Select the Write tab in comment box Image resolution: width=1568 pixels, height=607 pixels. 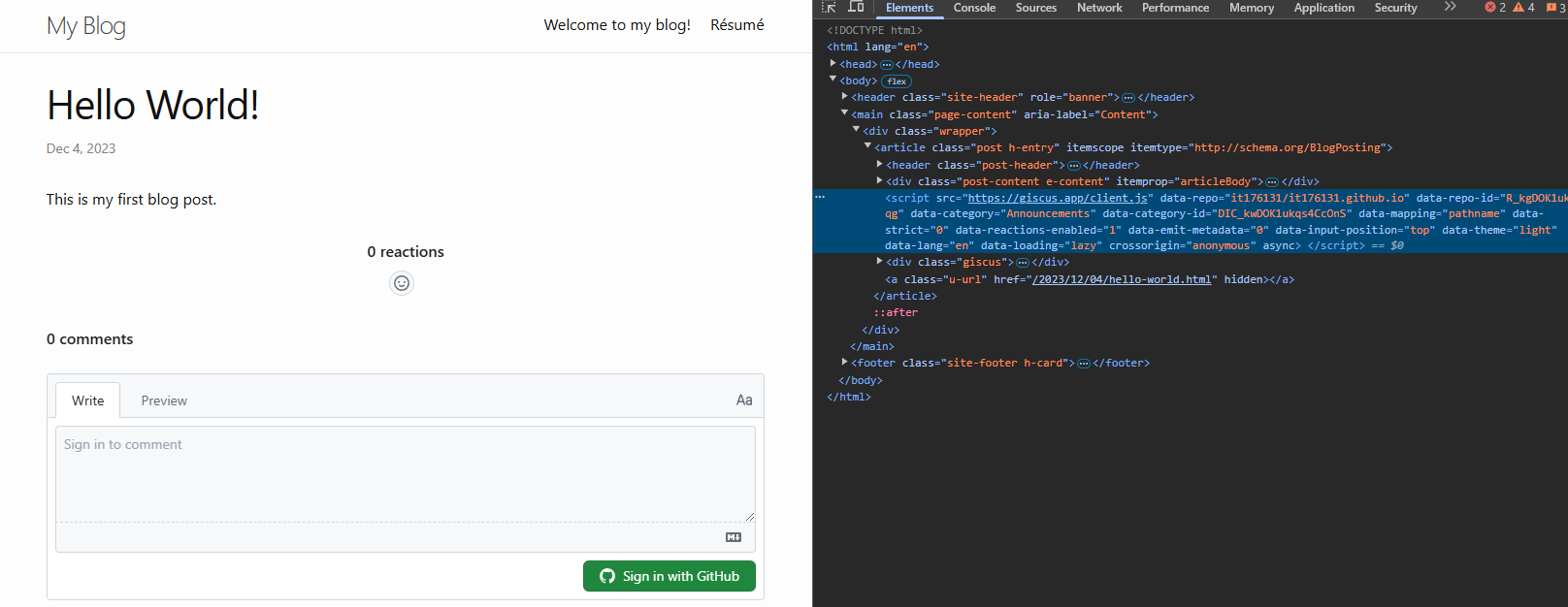(x=88, y=400)
